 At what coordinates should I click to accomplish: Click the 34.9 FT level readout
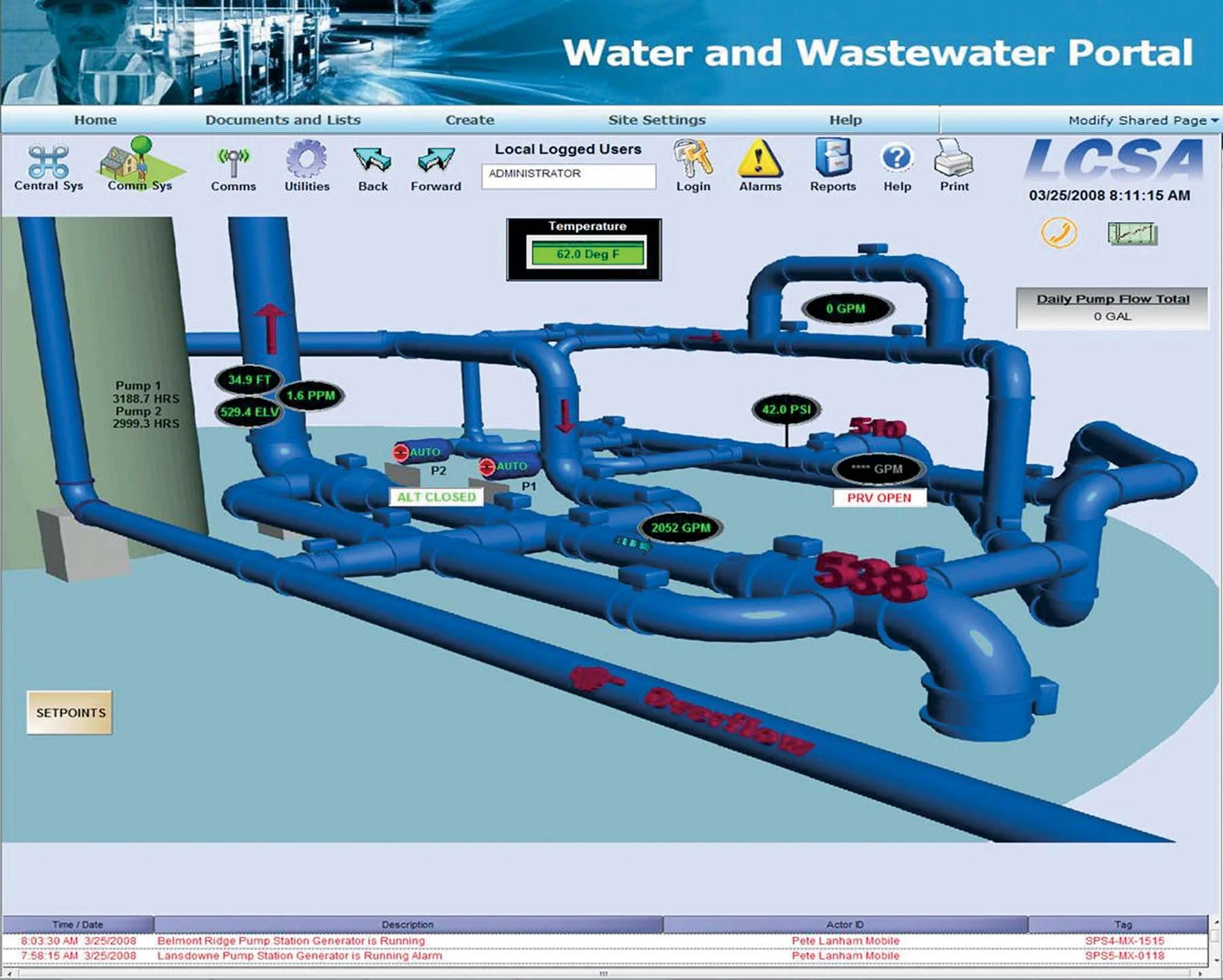click(249, 380)
